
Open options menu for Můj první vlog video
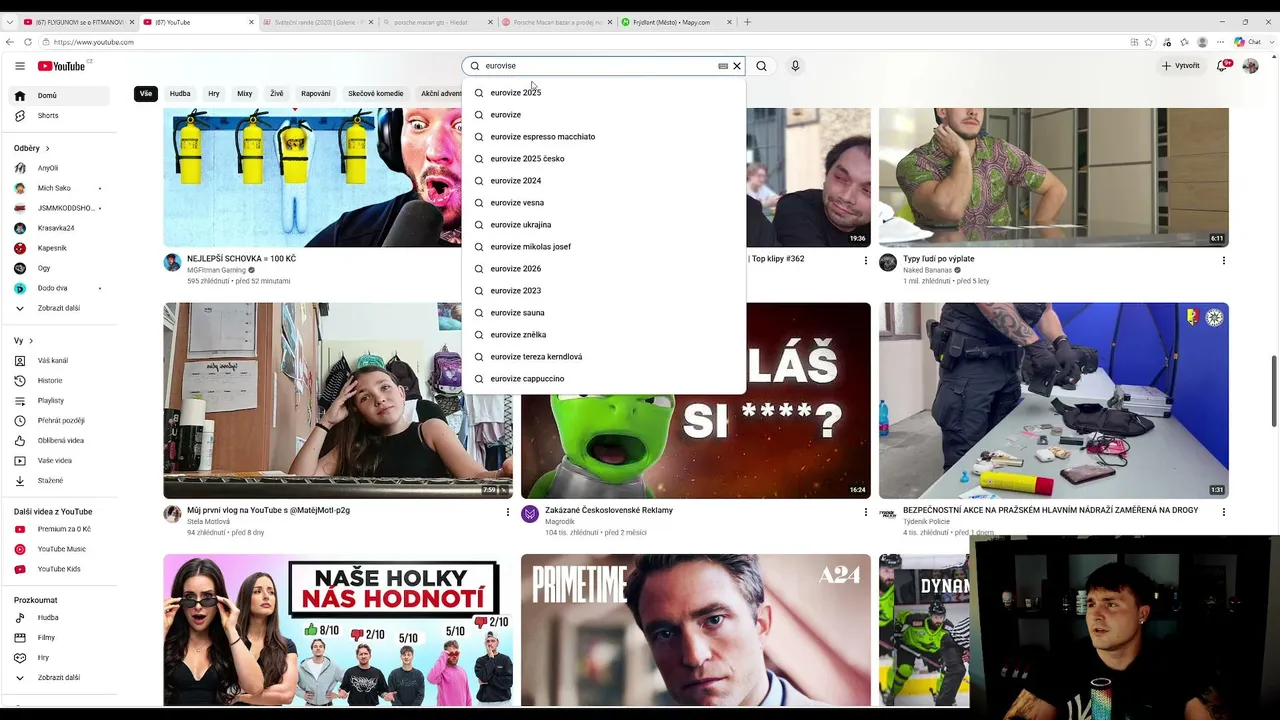tap(509, 512)
